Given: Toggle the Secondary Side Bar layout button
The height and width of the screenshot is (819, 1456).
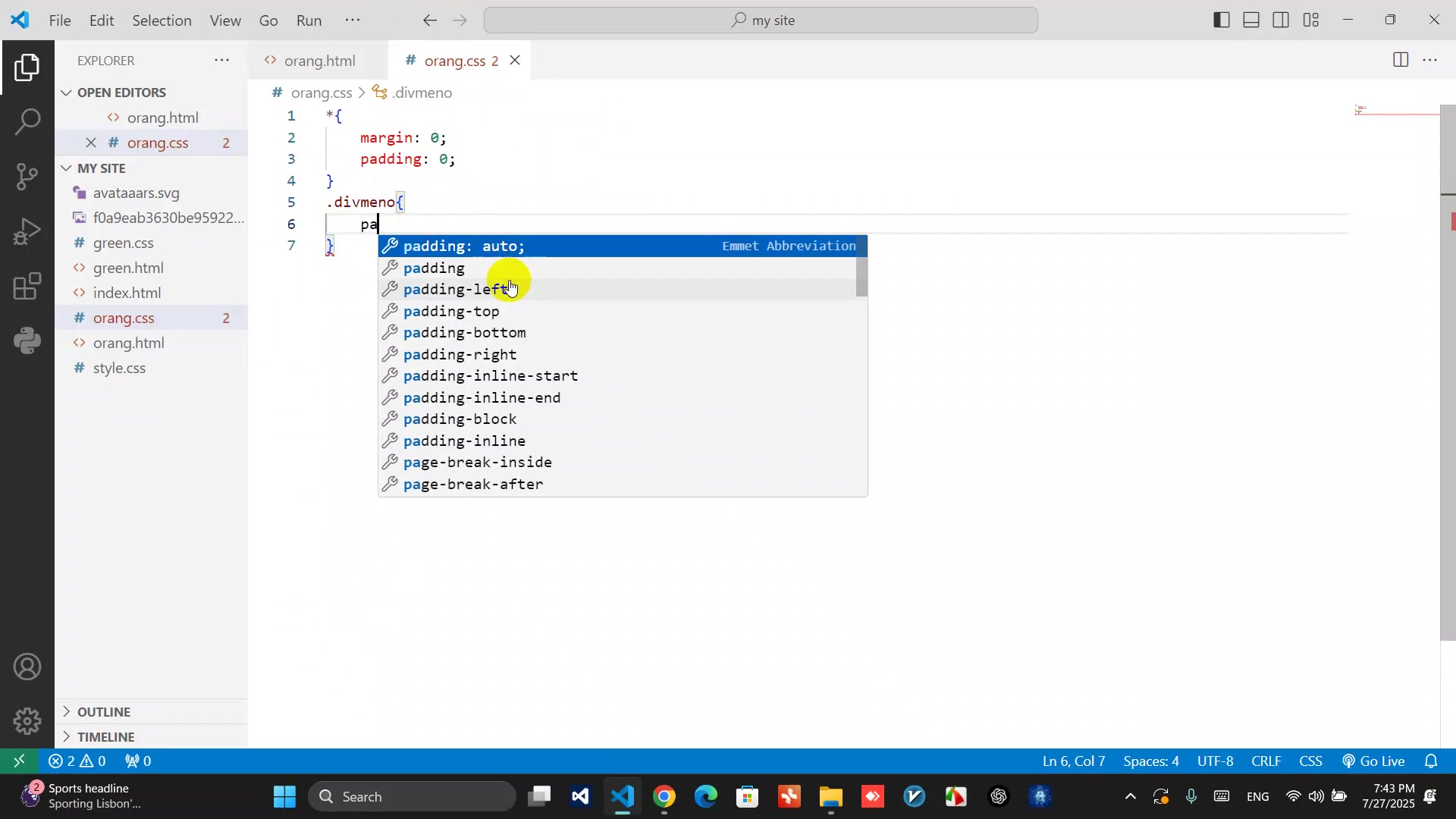Looking at the screenshot, I should (1281, 20).
